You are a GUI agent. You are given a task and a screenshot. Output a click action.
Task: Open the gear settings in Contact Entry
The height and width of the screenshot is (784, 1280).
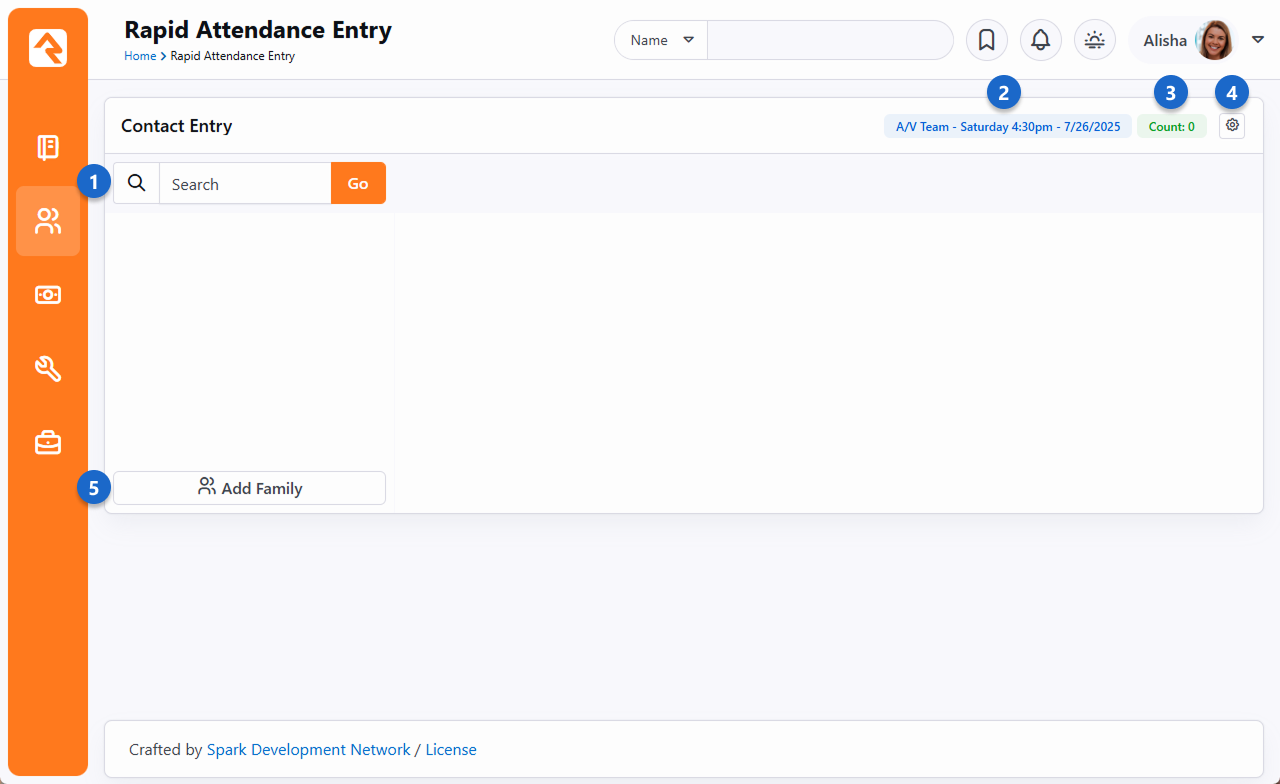tap(1232, 126)
